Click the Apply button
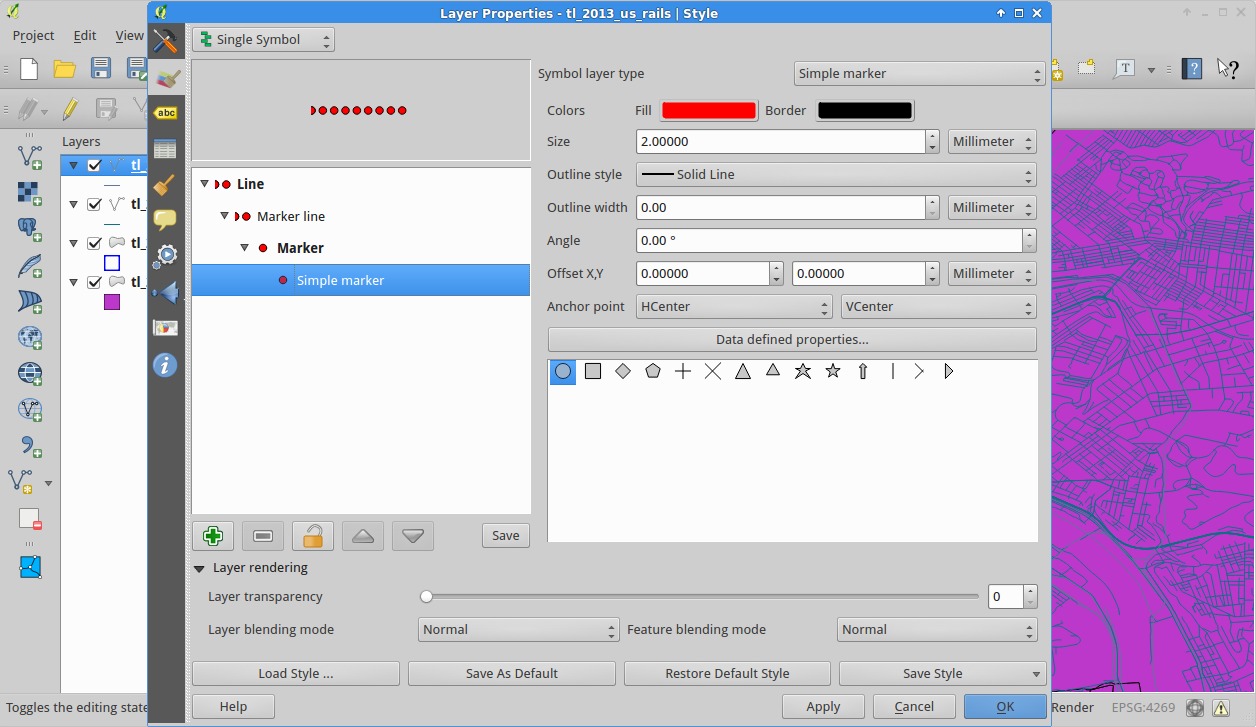Screen dimensions: 1256x727 (x=823, y=706)
